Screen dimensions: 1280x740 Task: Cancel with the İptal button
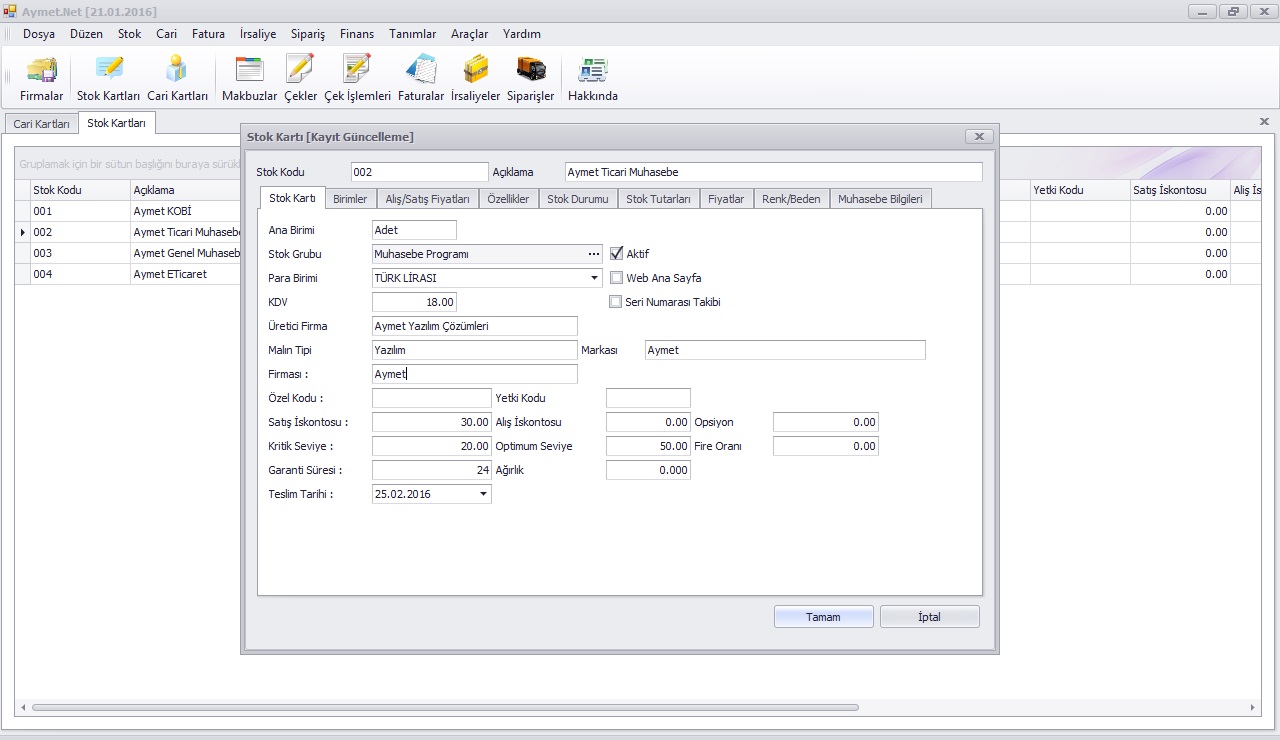coord(930,617)
